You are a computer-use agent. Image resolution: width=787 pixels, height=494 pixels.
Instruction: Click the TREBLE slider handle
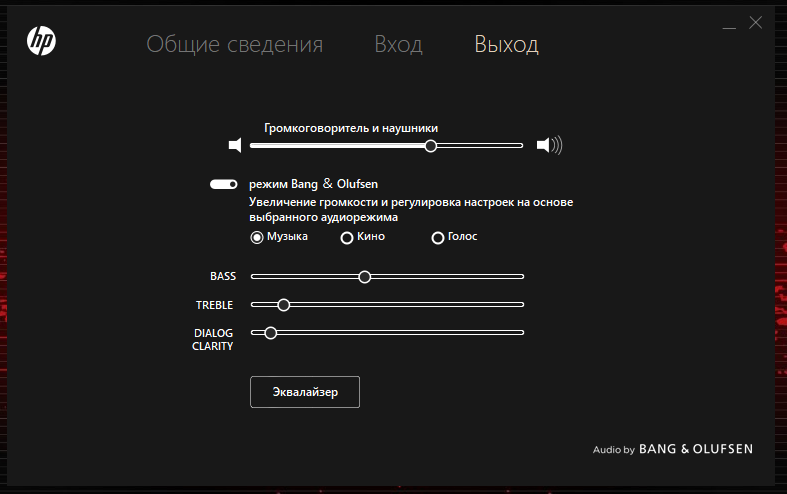pyautogui.click(x=284, y=305)
